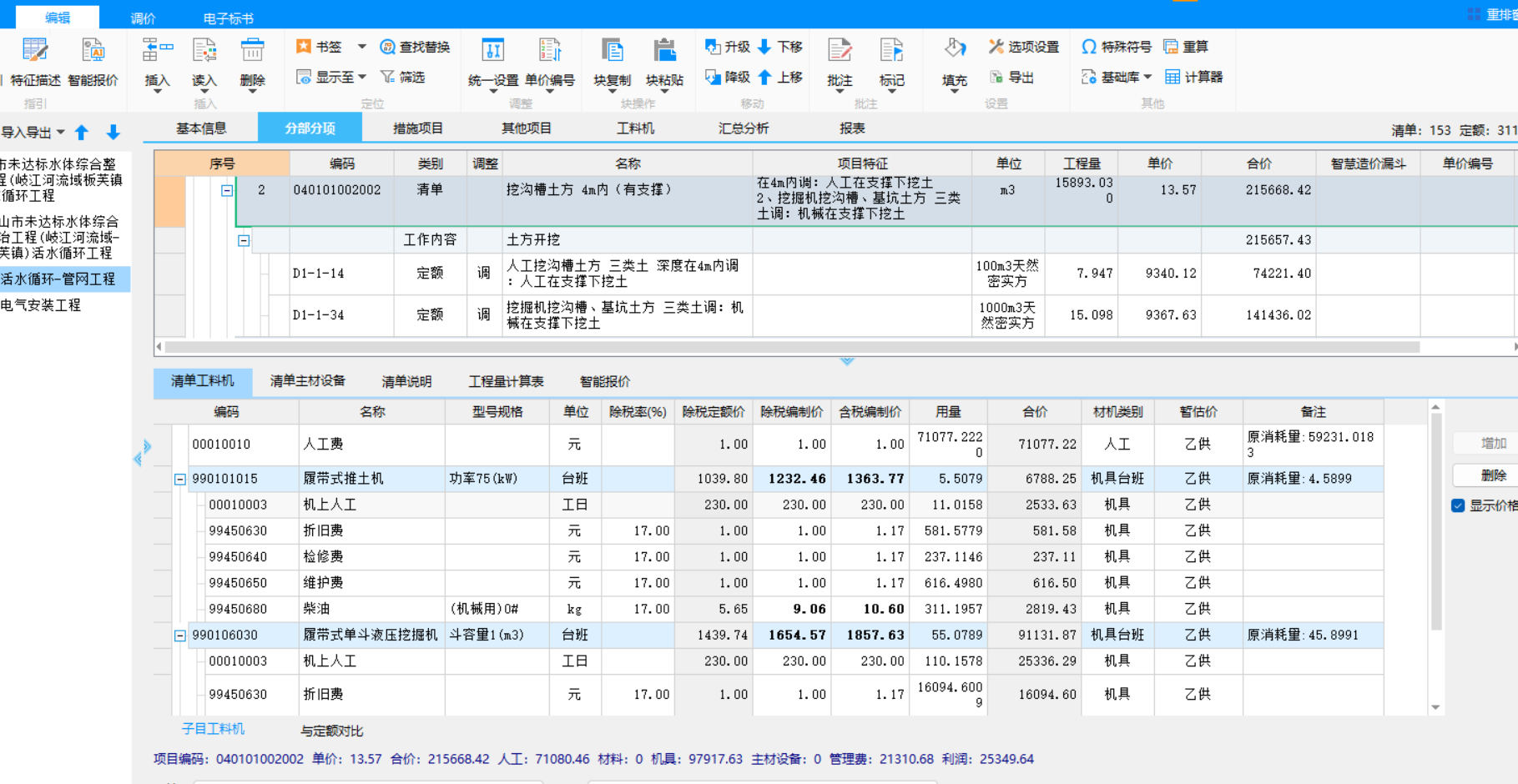Click 块复制 block copy
This screenshot has width=1518, height=784.
pos(612,63)
